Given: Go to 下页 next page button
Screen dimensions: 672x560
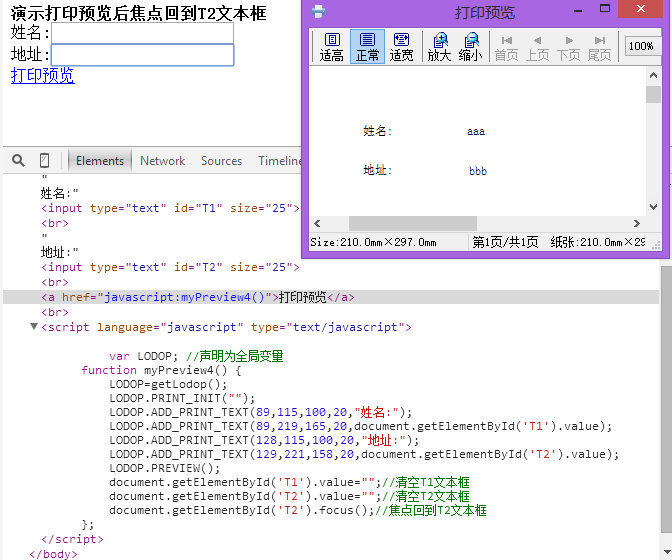Looking at the screenshot, I should [x=568, y=48].
